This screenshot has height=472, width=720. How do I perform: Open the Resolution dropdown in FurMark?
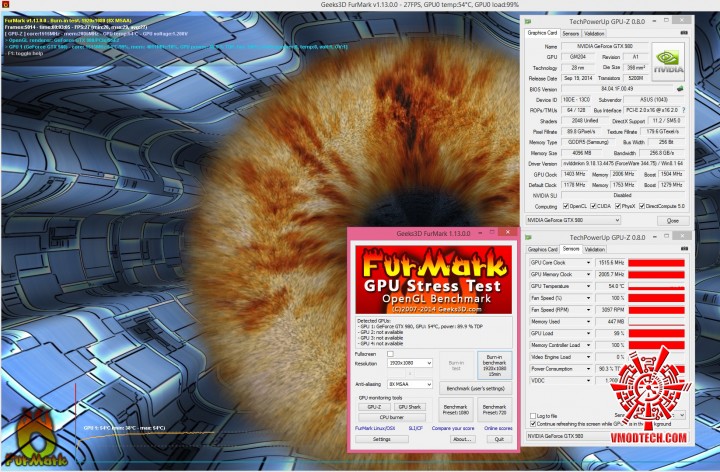[x=410, y=363]
